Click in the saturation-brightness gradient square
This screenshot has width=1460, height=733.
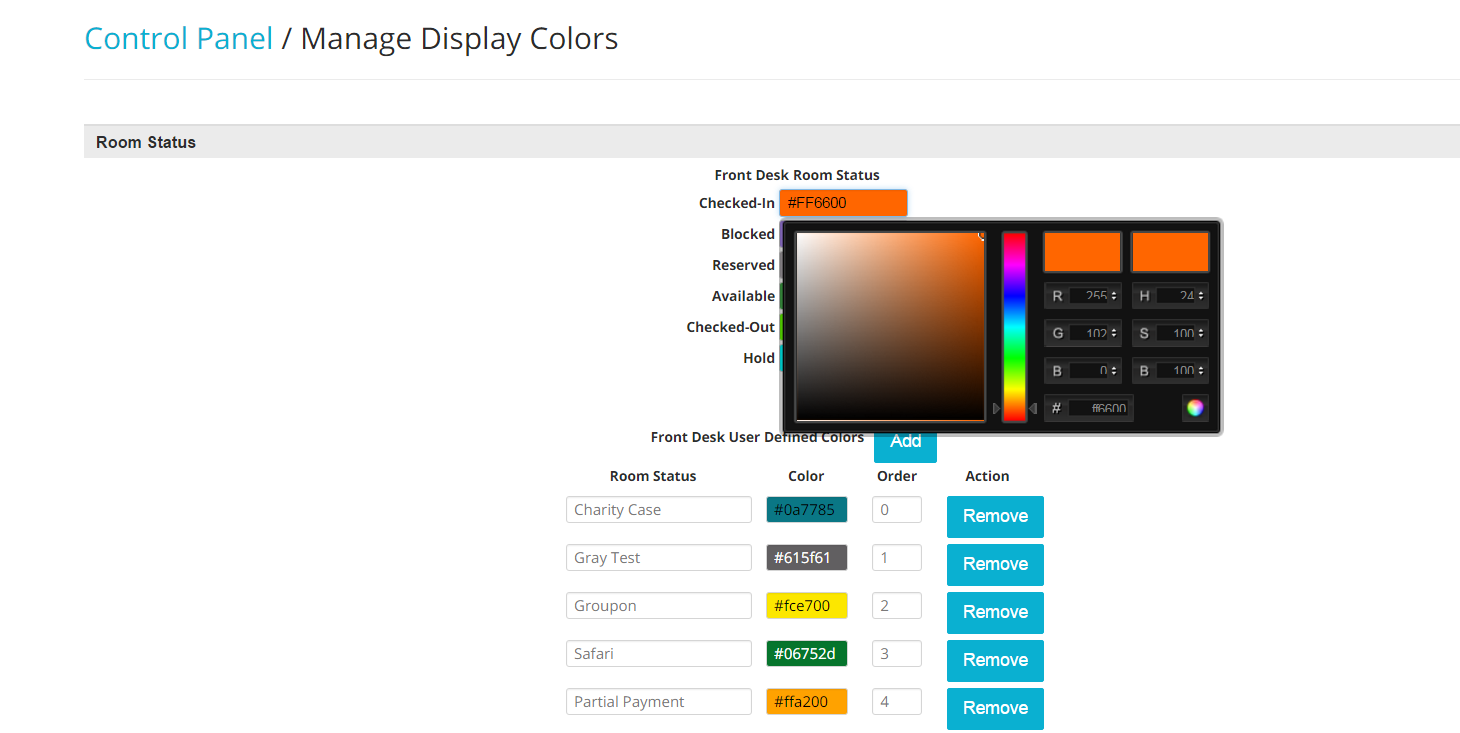(x=890, y=327)
